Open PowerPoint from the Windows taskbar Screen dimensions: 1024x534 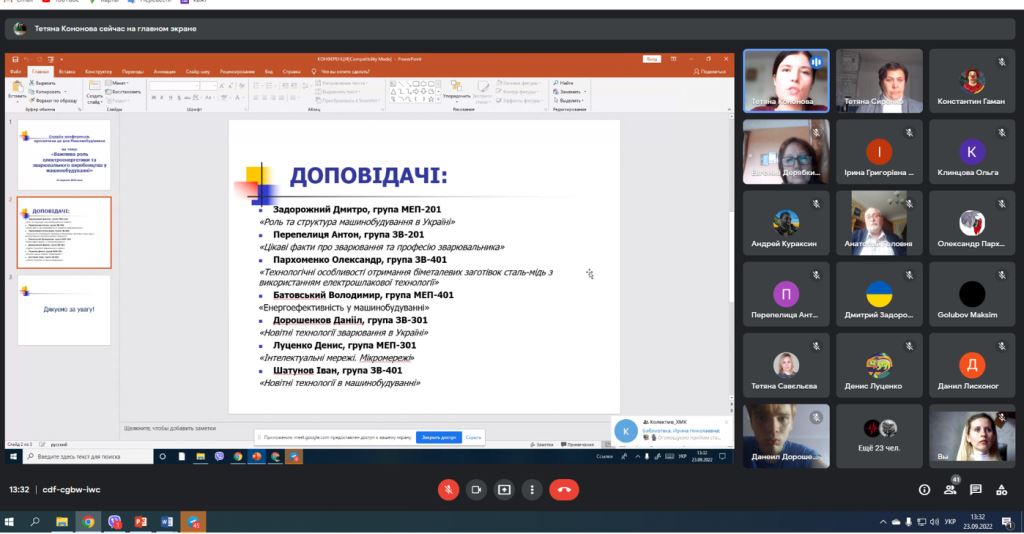(140, 522)
